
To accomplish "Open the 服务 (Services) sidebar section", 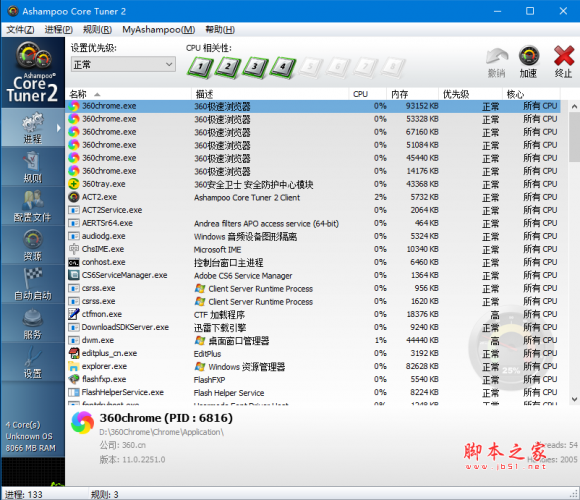I will (x=33, y=324).
